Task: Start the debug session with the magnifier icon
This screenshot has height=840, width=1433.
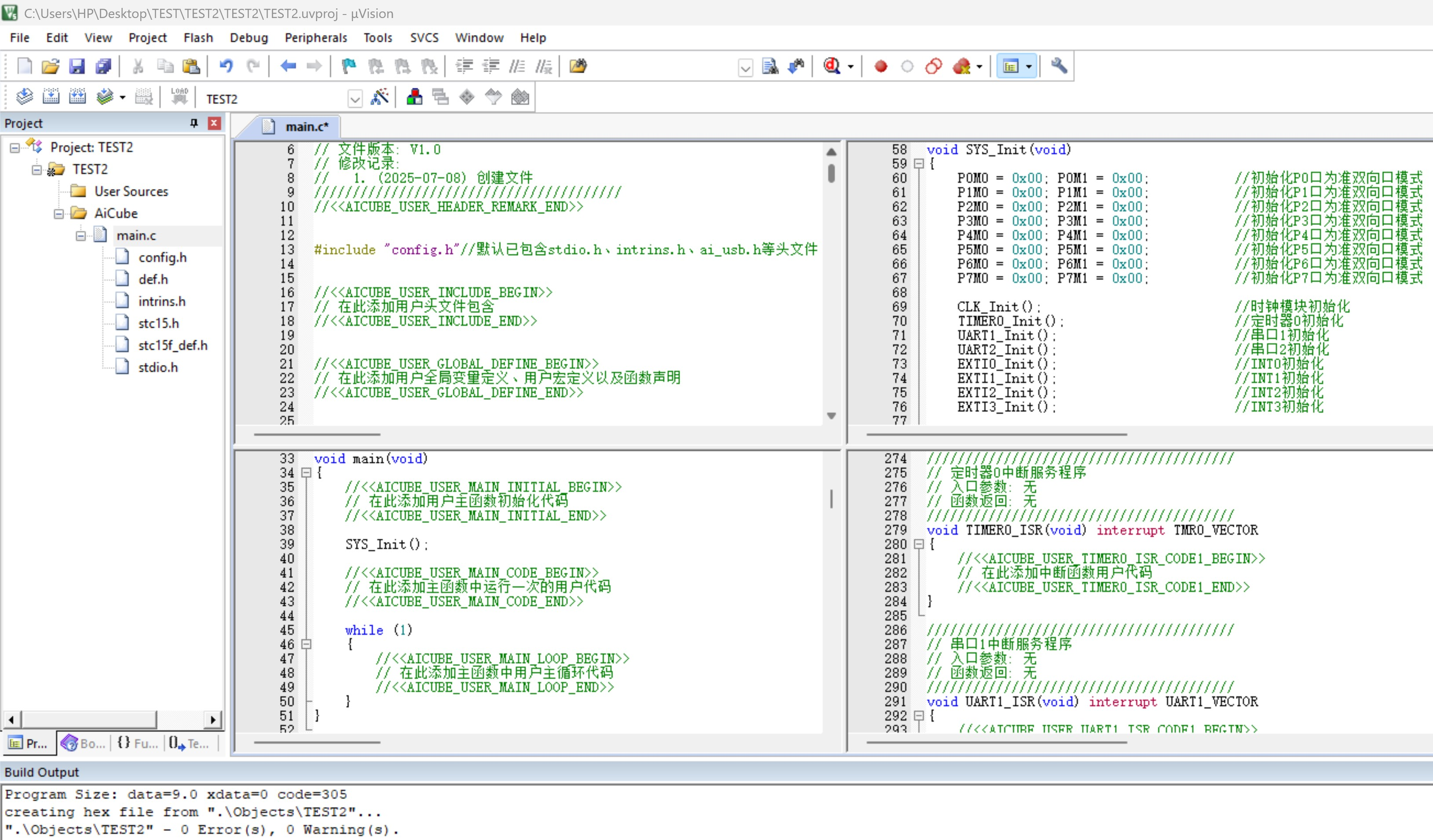Action: point(832,66)
